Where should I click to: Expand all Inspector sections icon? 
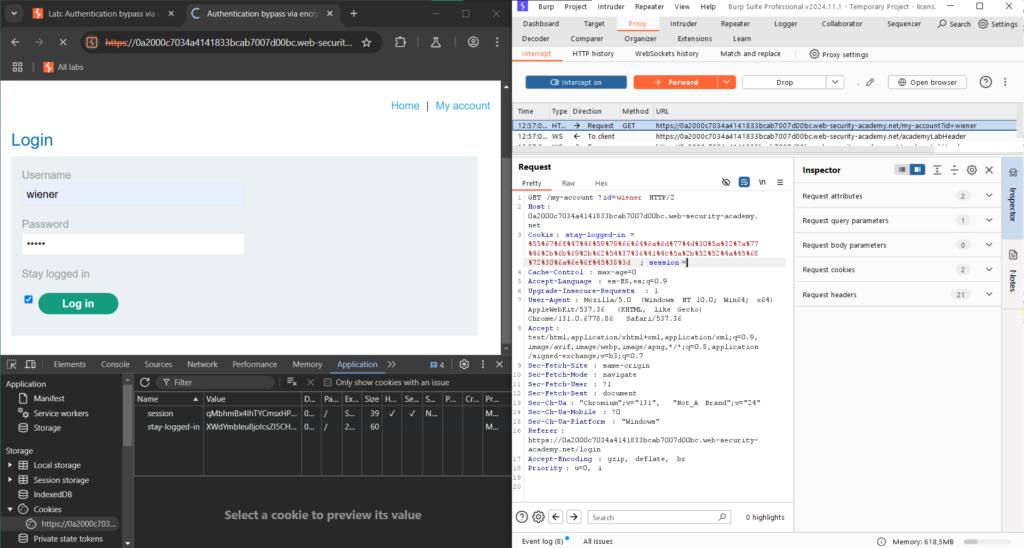tap(937, 170)
